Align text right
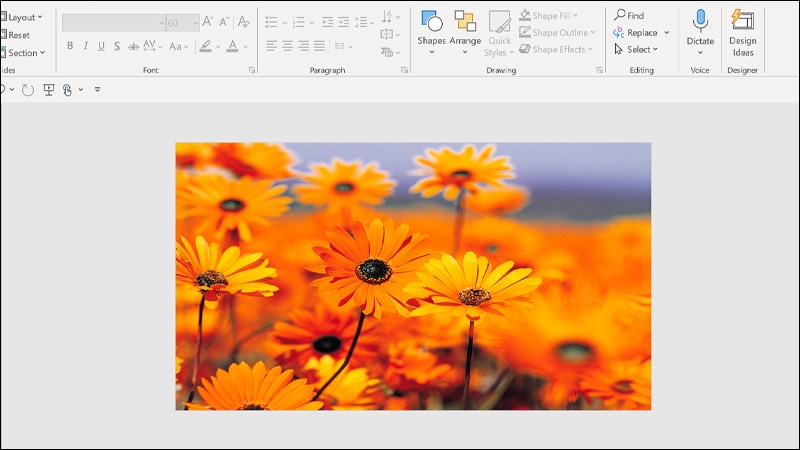Screen dimensions: 800x450 [x=304, y=46]
